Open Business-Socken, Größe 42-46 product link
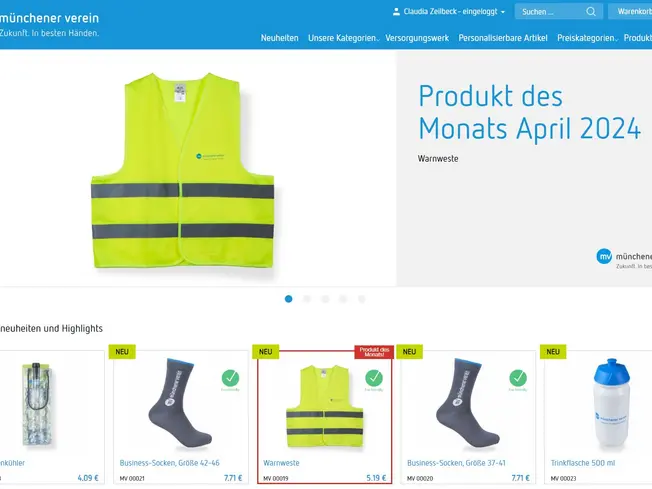 pyautogui.click(x=169, y=463)
